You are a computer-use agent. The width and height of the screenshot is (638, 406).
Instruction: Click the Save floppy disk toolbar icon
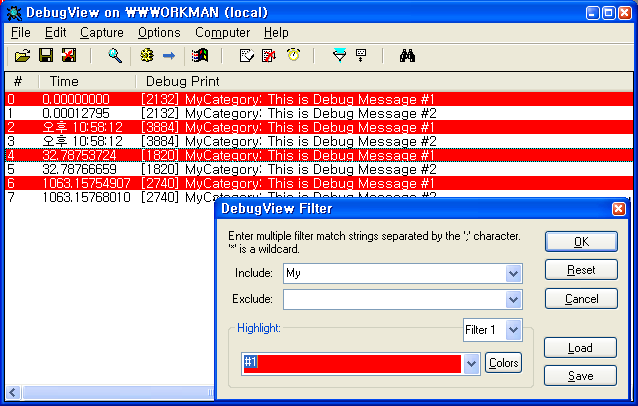coord(46,55)
